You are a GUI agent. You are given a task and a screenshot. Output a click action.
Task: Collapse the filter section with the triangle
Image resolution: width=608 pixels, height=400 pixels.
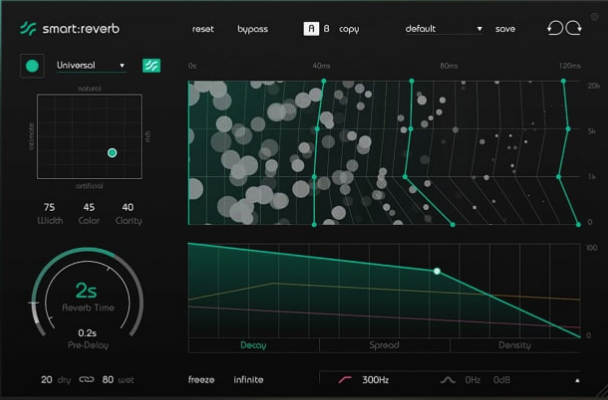click(x=577, y=380)
